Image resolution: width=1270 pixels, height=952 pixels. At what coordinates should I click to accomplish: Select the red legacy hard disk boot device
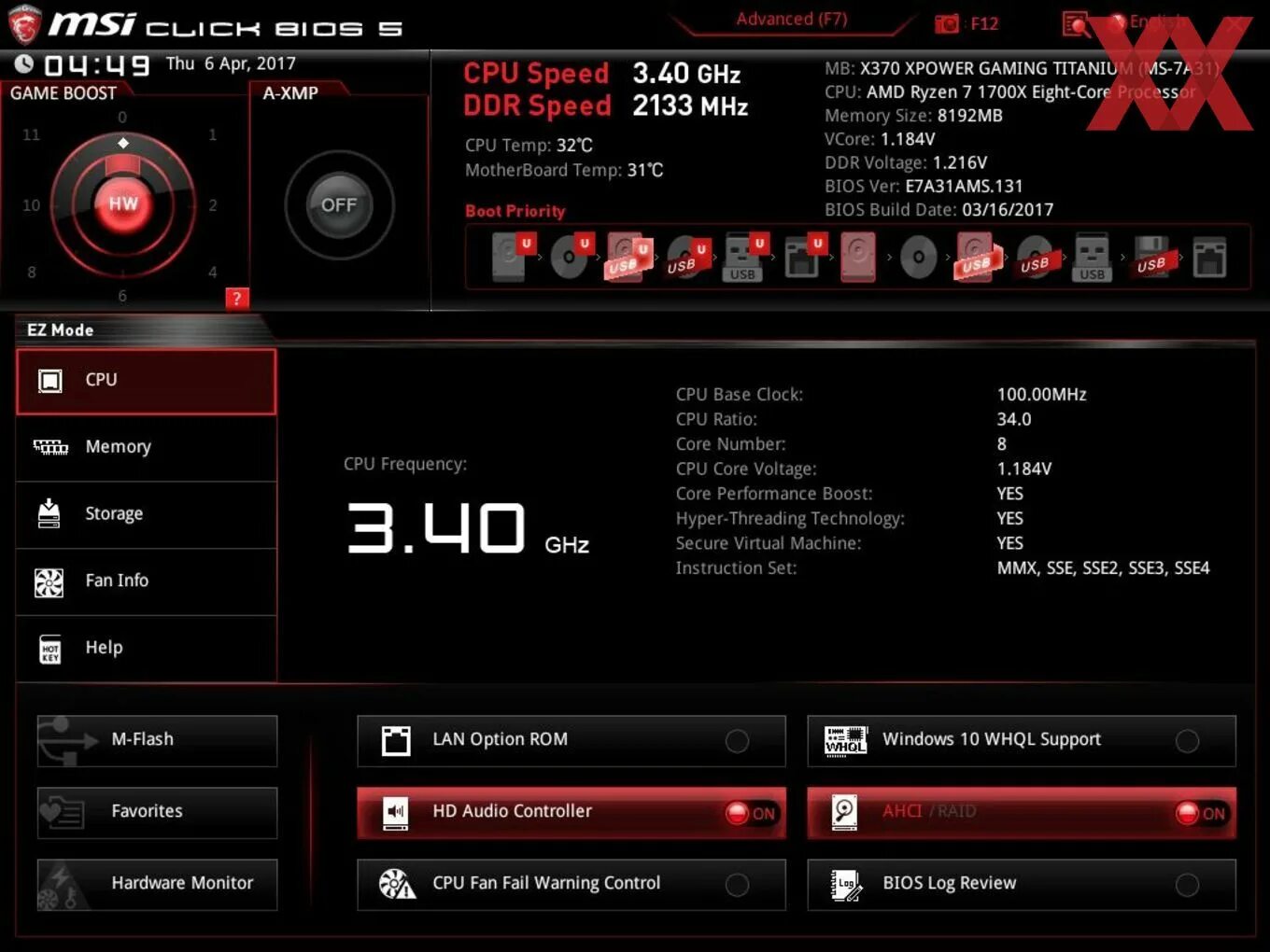tap(857, 257)
